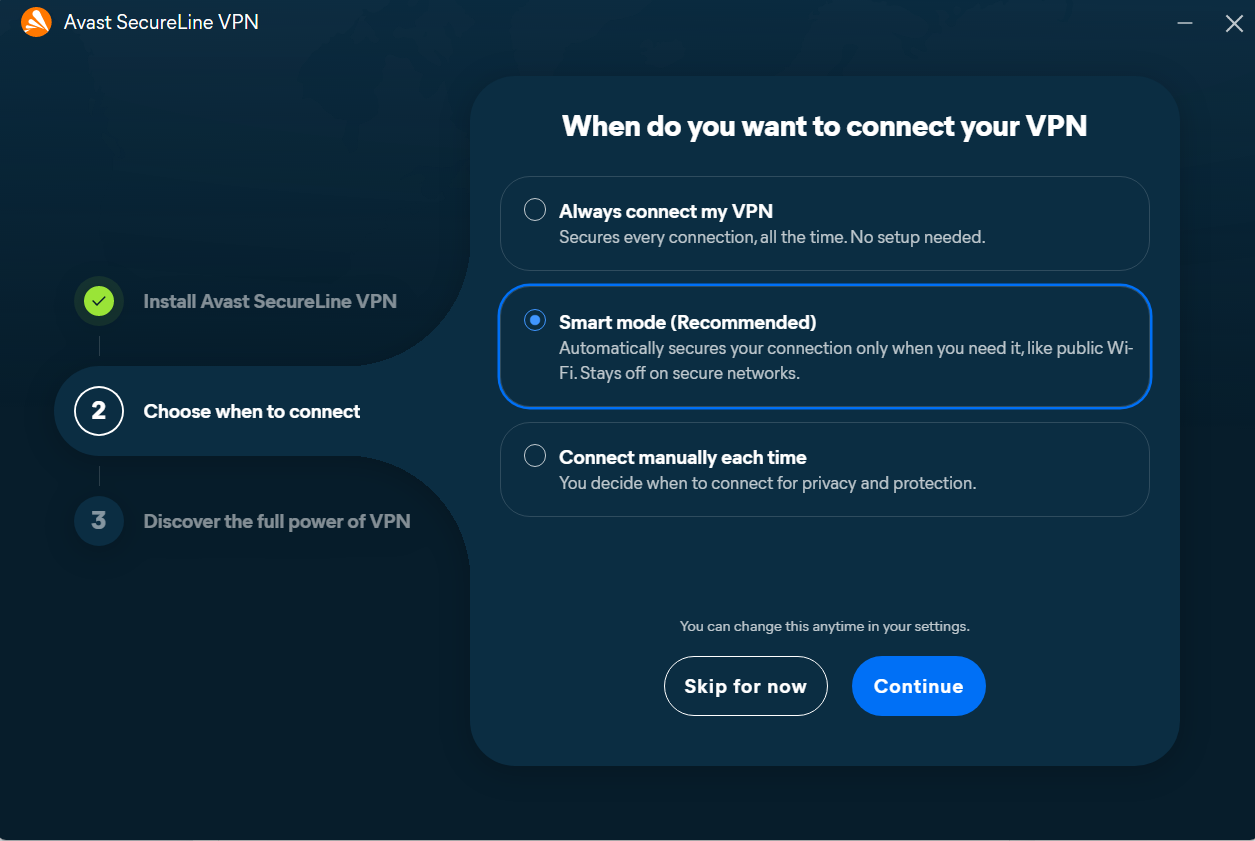
Task: Click the heading When do you want to connect
Action: click(824, 126)
